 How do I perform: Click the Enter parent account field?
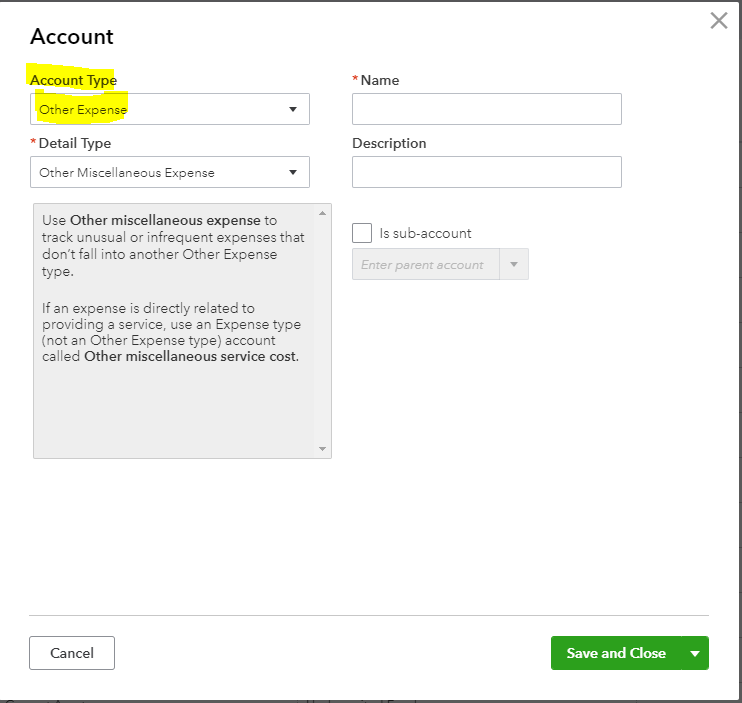(425, 265)
